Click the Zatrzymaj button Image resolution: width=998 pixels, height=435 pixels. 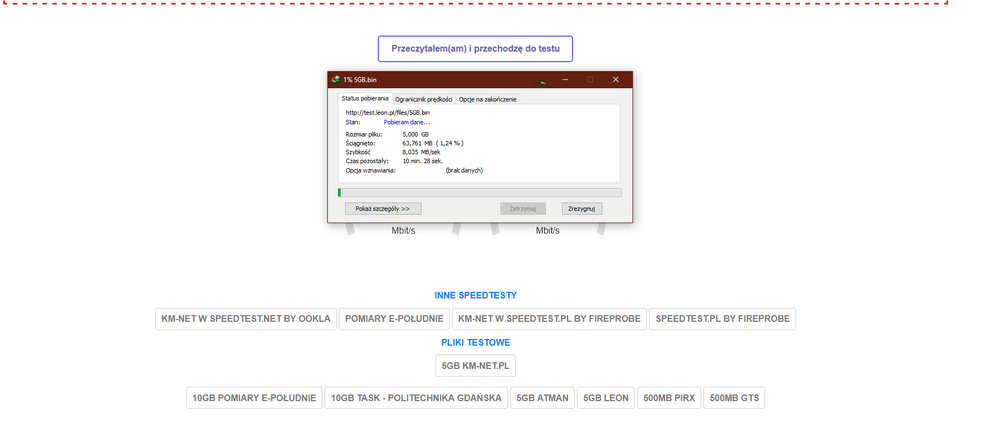pyautogui.click(x=523, y=208)
